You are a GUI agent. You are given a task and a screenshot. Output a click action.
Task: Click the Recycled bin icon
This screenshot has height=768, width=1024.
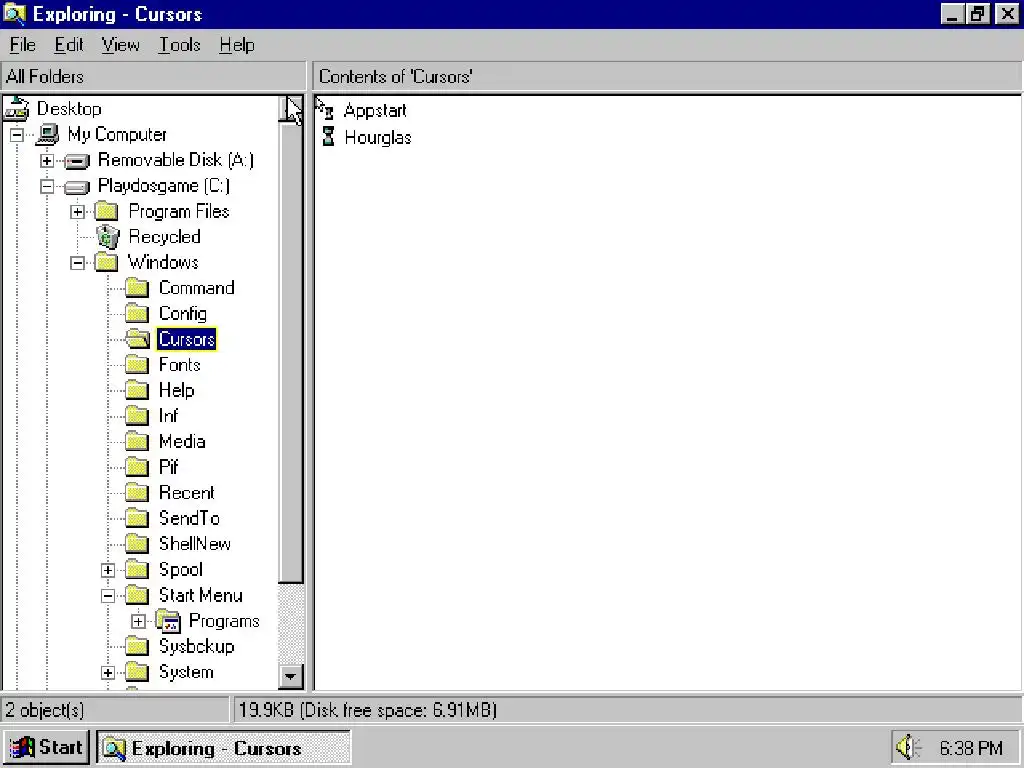[107, 237]
